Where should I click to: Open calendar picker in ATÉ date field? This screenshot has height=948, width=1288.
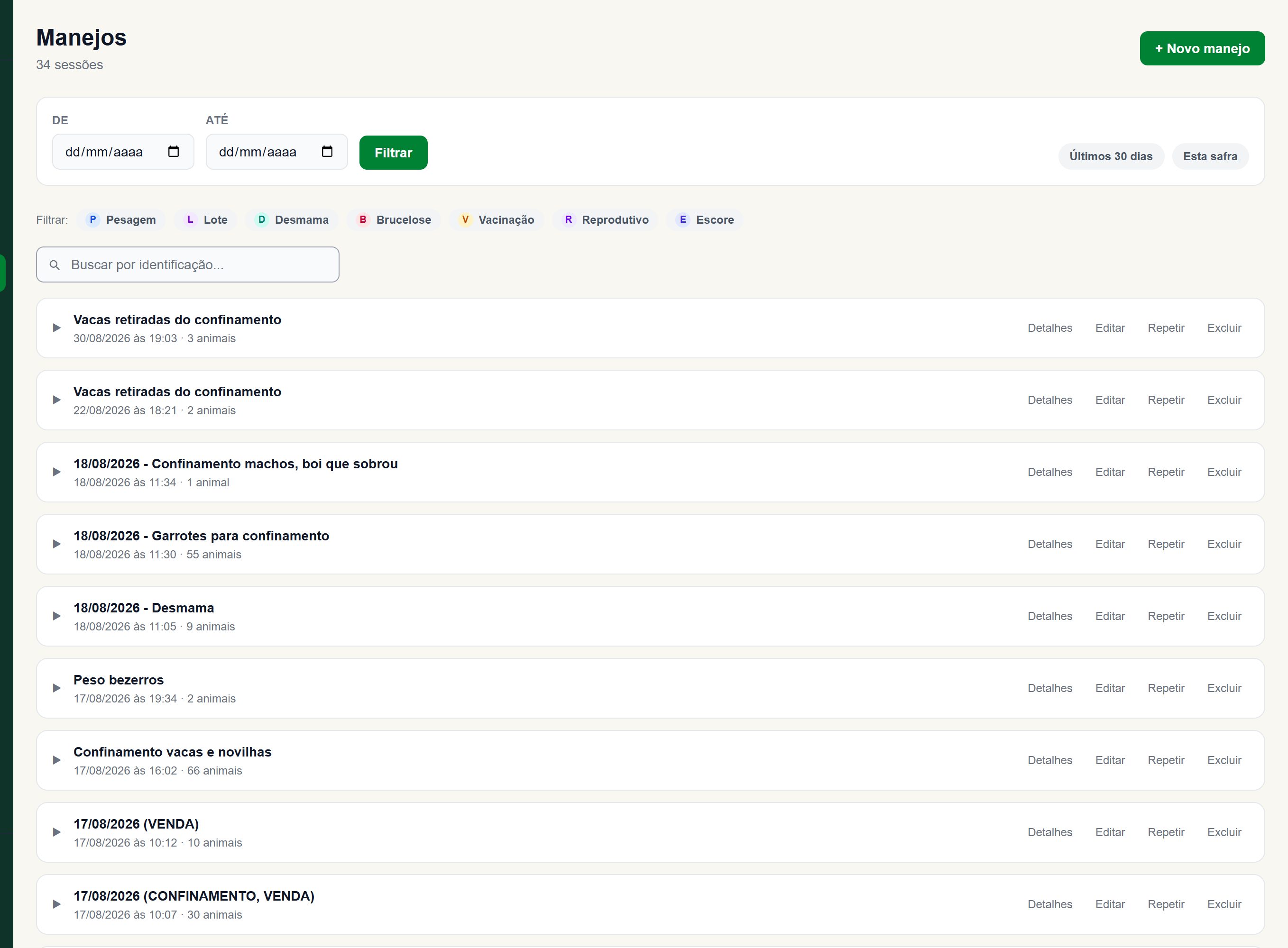(327, 152)
